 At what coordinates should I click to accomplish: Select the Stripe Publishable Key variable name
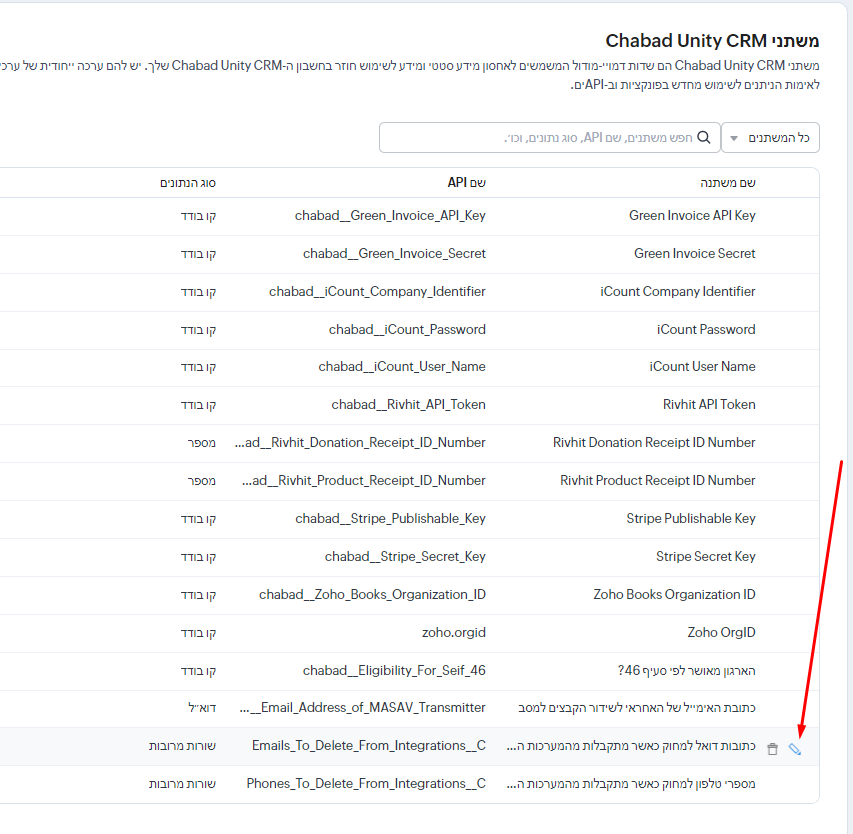click(x=691, y=519)
